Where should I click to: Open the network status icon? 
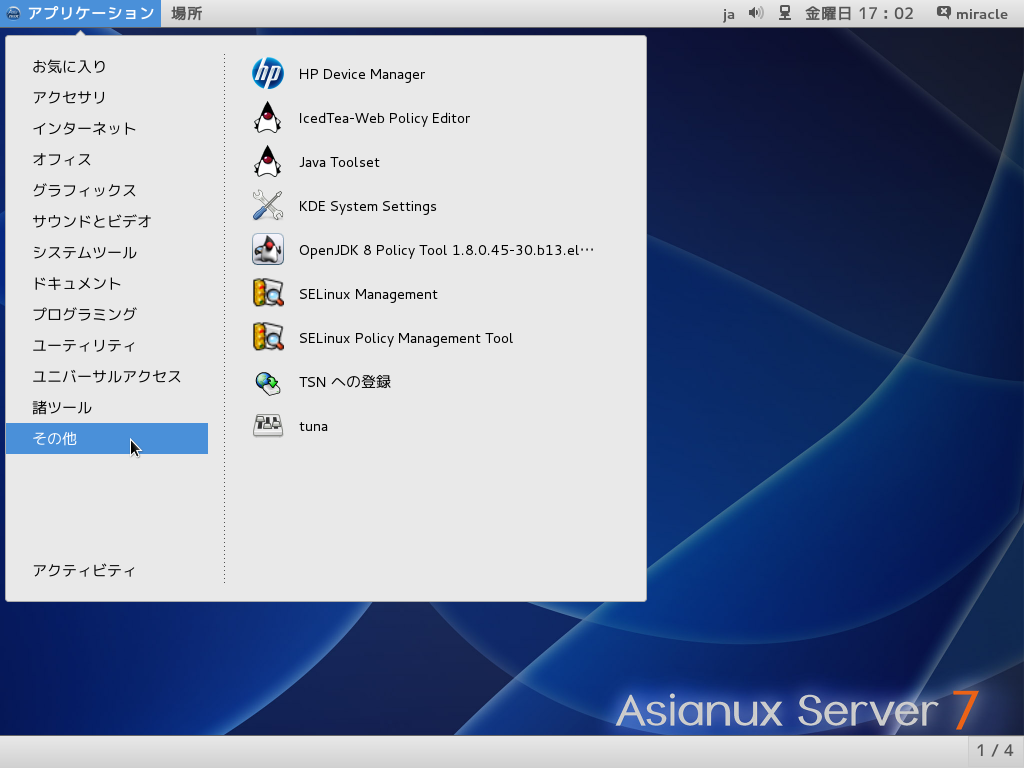pos(785,13)
